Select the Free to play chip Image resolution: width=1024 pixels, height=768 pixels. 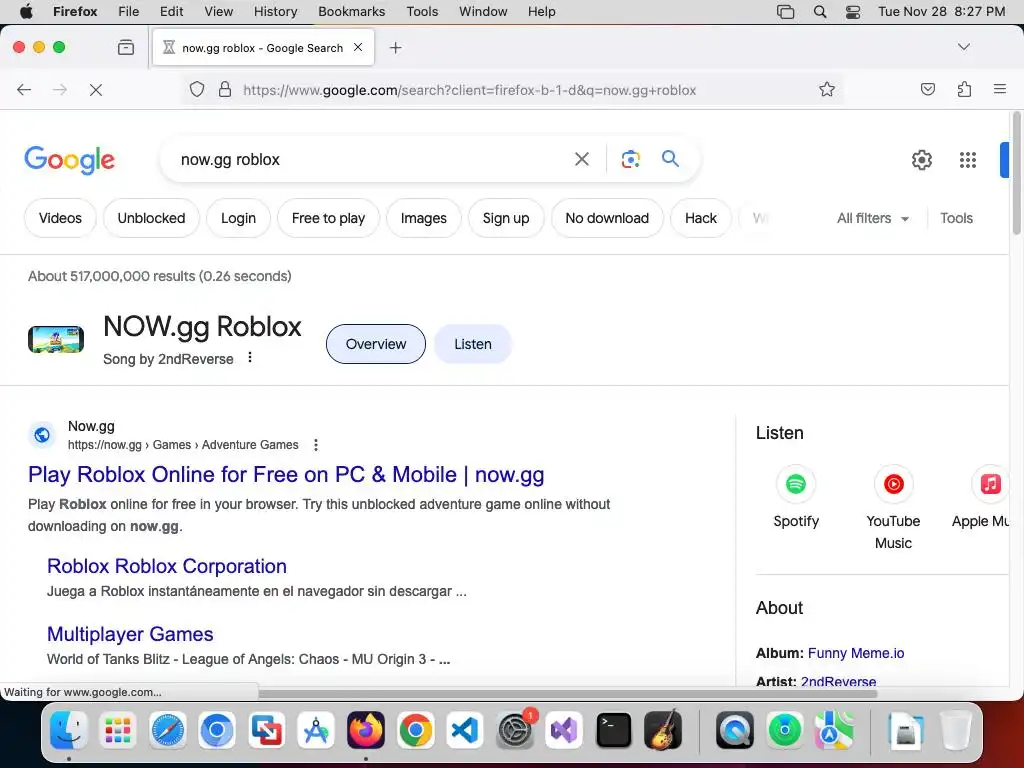328,218
